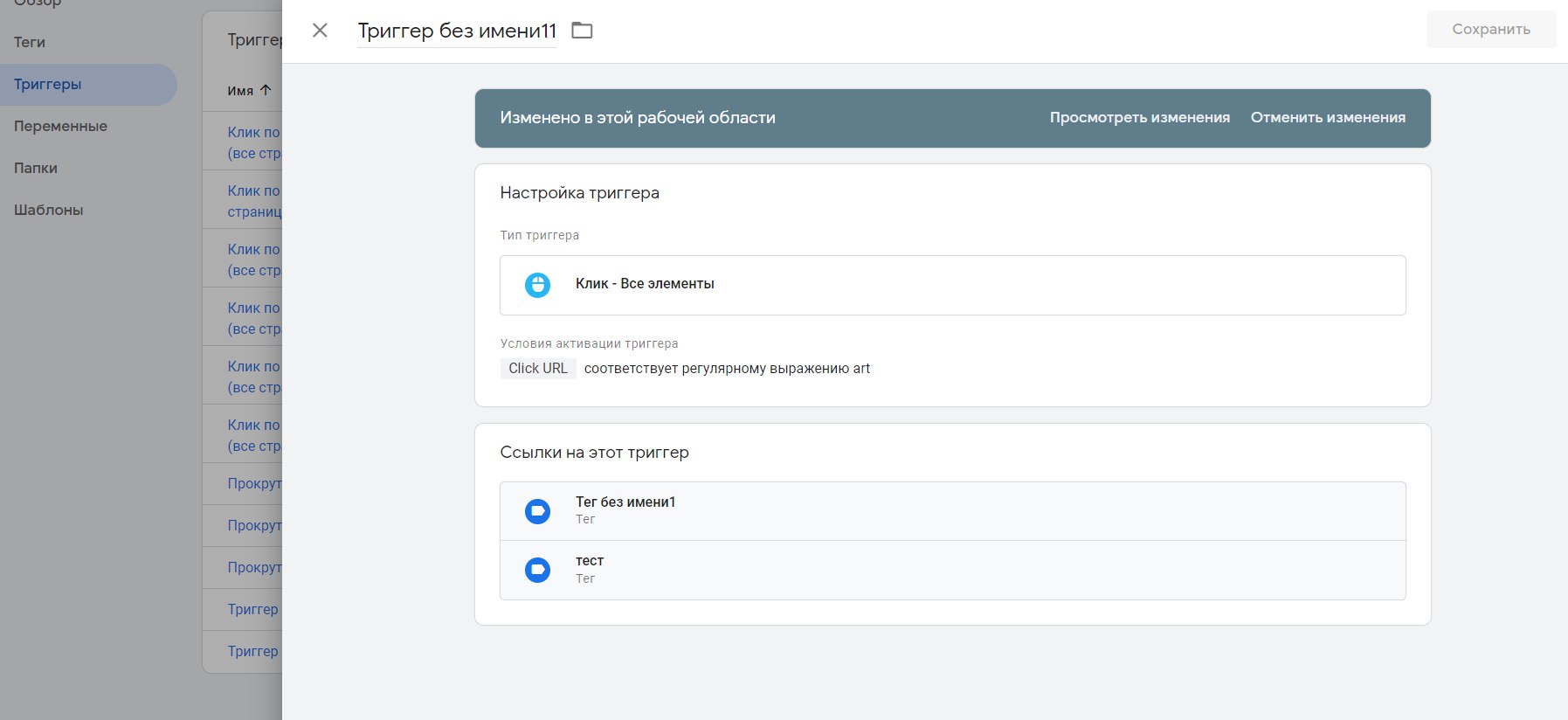
Task: Sort by the Имя column arrow
Action: 266,90
